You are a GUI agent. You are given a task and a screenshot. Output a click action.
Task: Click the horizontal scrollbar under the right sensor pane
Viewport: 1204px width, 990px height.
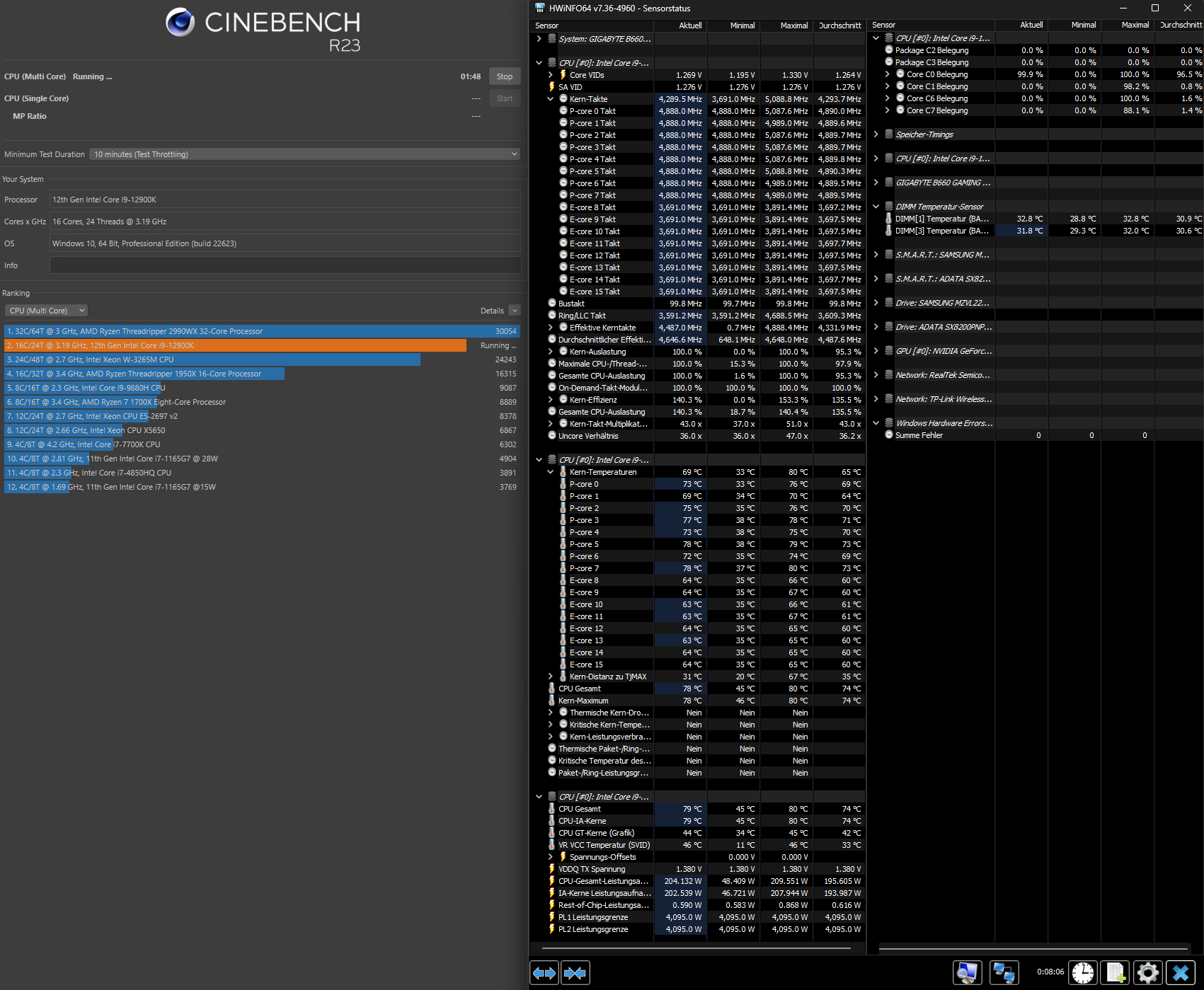pos(1033,948)
